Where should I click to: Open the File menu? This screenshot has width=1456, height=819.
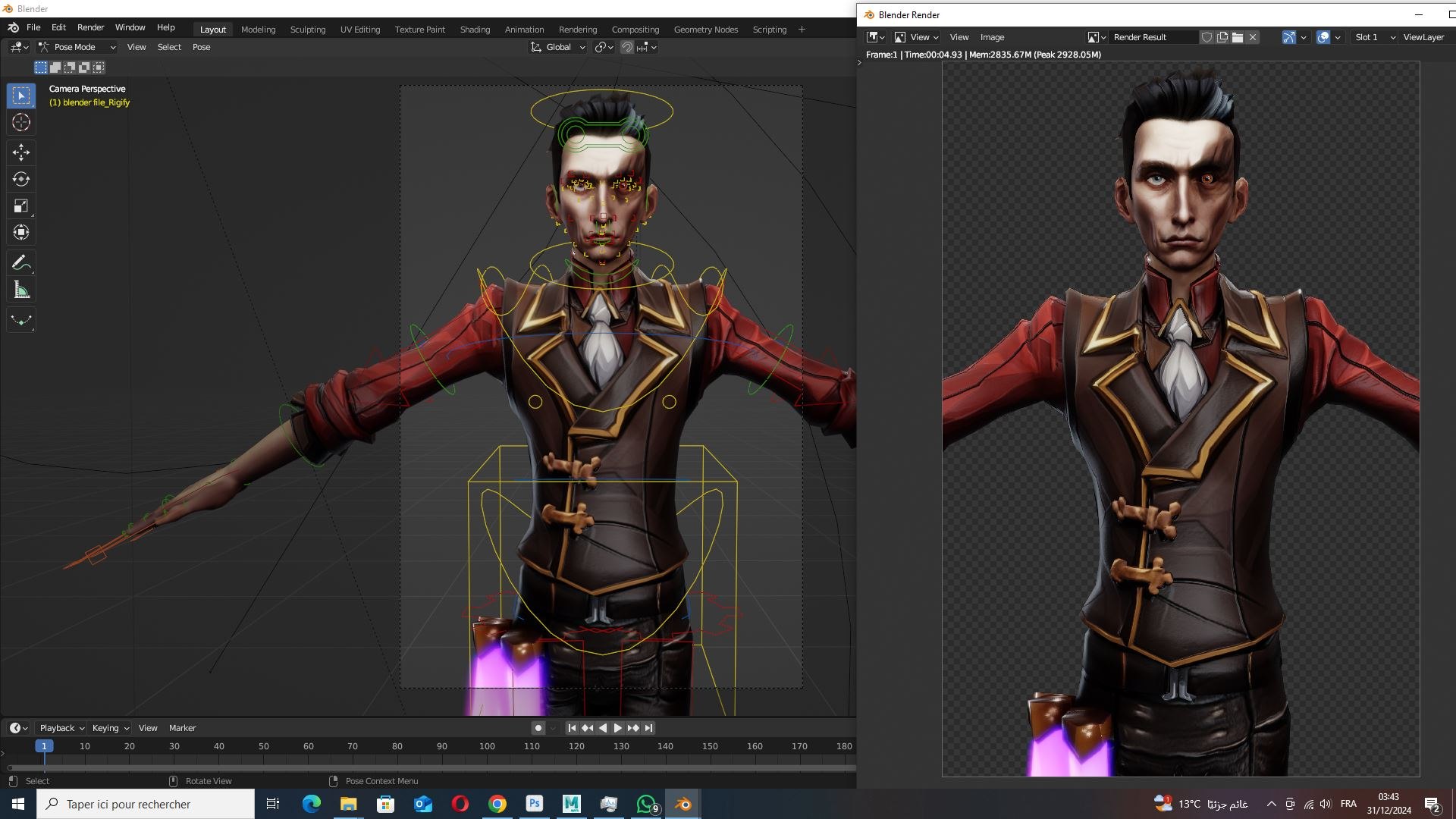(x=33, y=27)
